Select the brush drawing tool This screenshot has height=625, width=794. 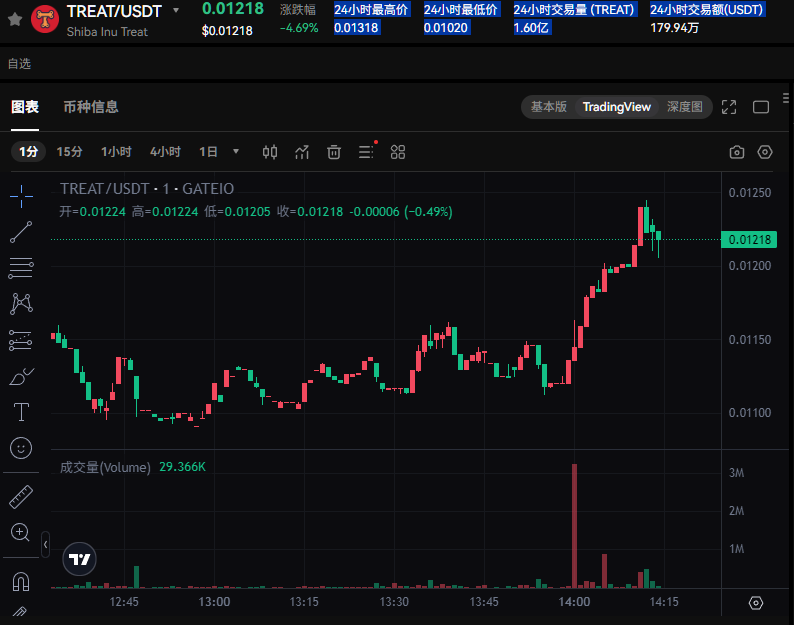point(21,376)
